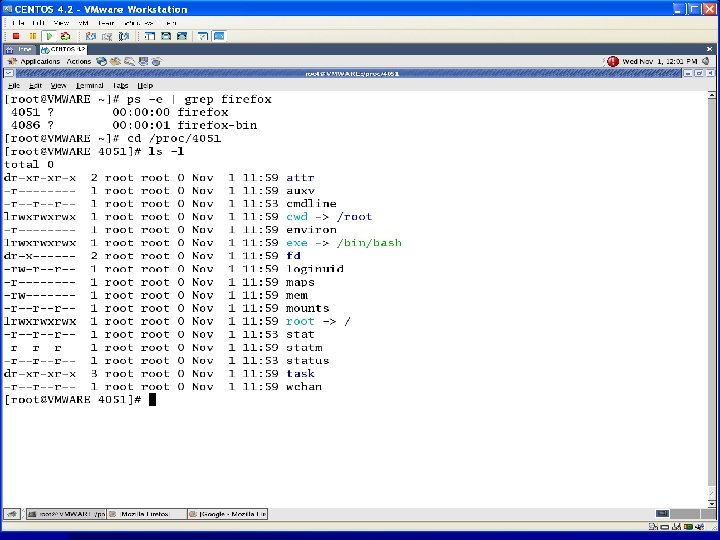Revert to snapshot using the revert icon
Viewport: 720px width, 540px height.
(107, 36)
